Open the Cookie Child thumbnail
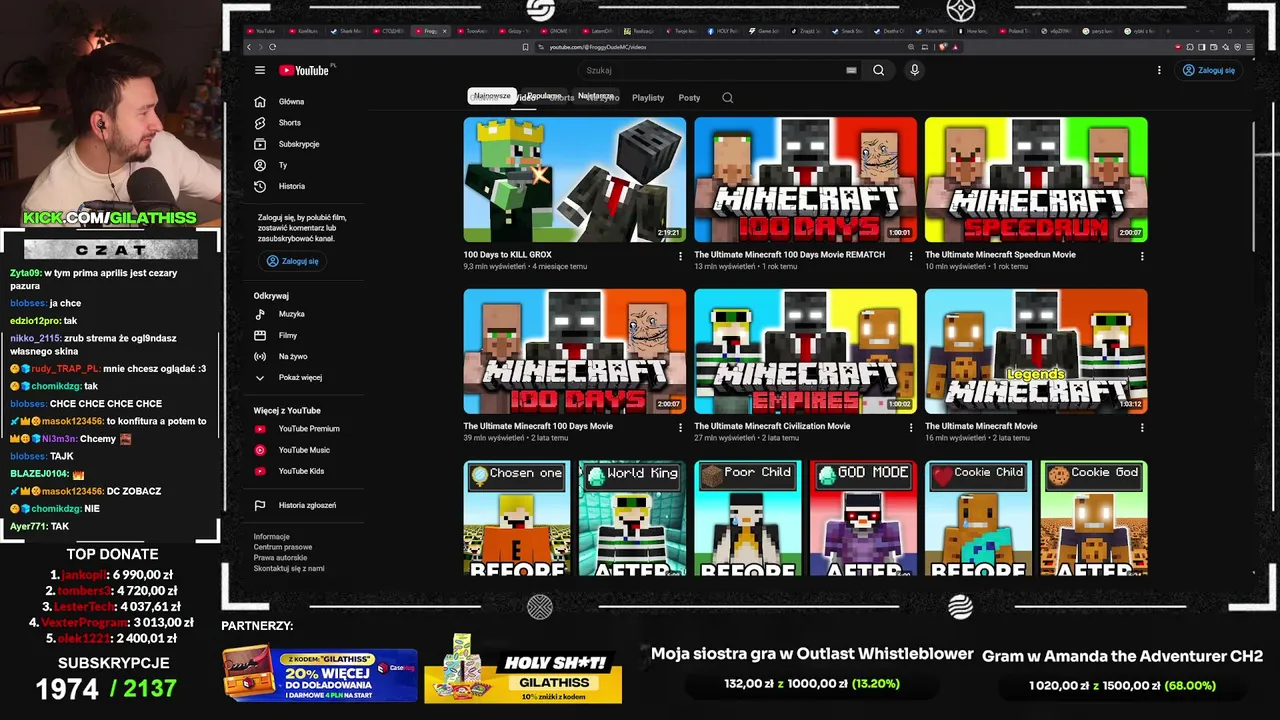1280x720 pixels. 979,518
